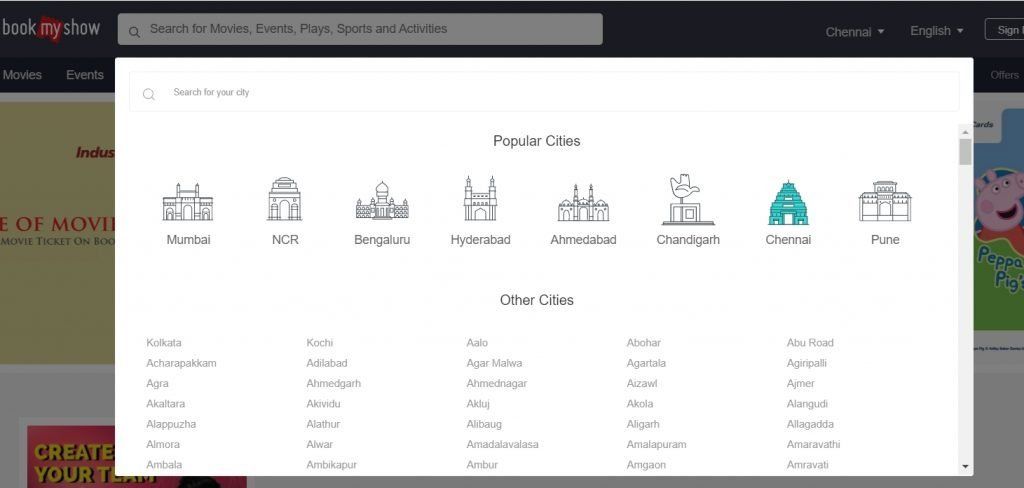Choose the Ahmedabad mosque icon
Viewport: 1024px width, 488px height.
pyautogui.click(x=583, y=203)
